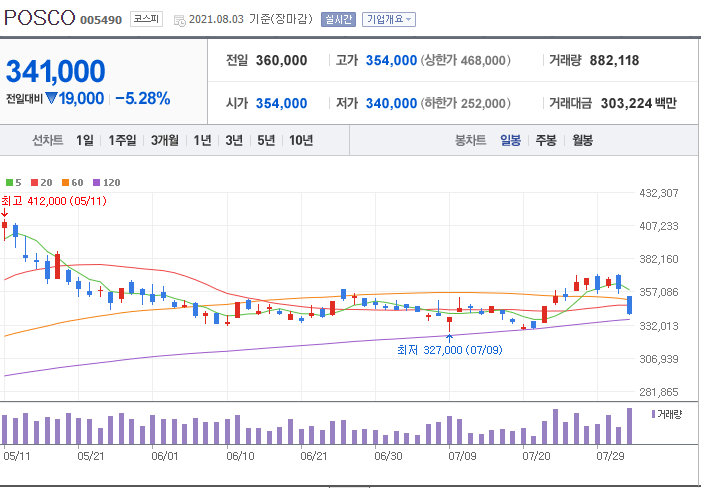
Task: Click the calendar icon beside 2021.08.03
Action: pos(180,20)
